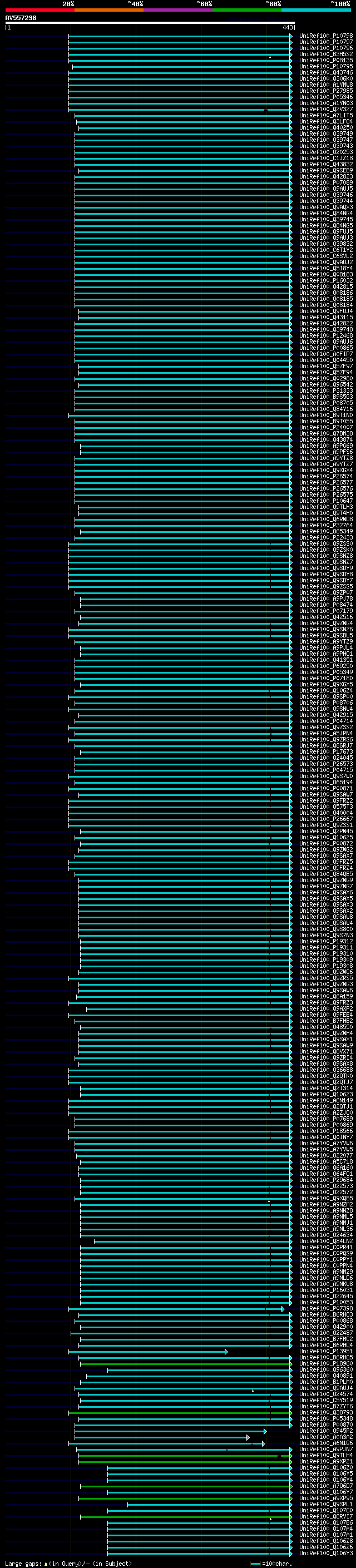Select the UniRef100_P07089 label

[326, 182]
